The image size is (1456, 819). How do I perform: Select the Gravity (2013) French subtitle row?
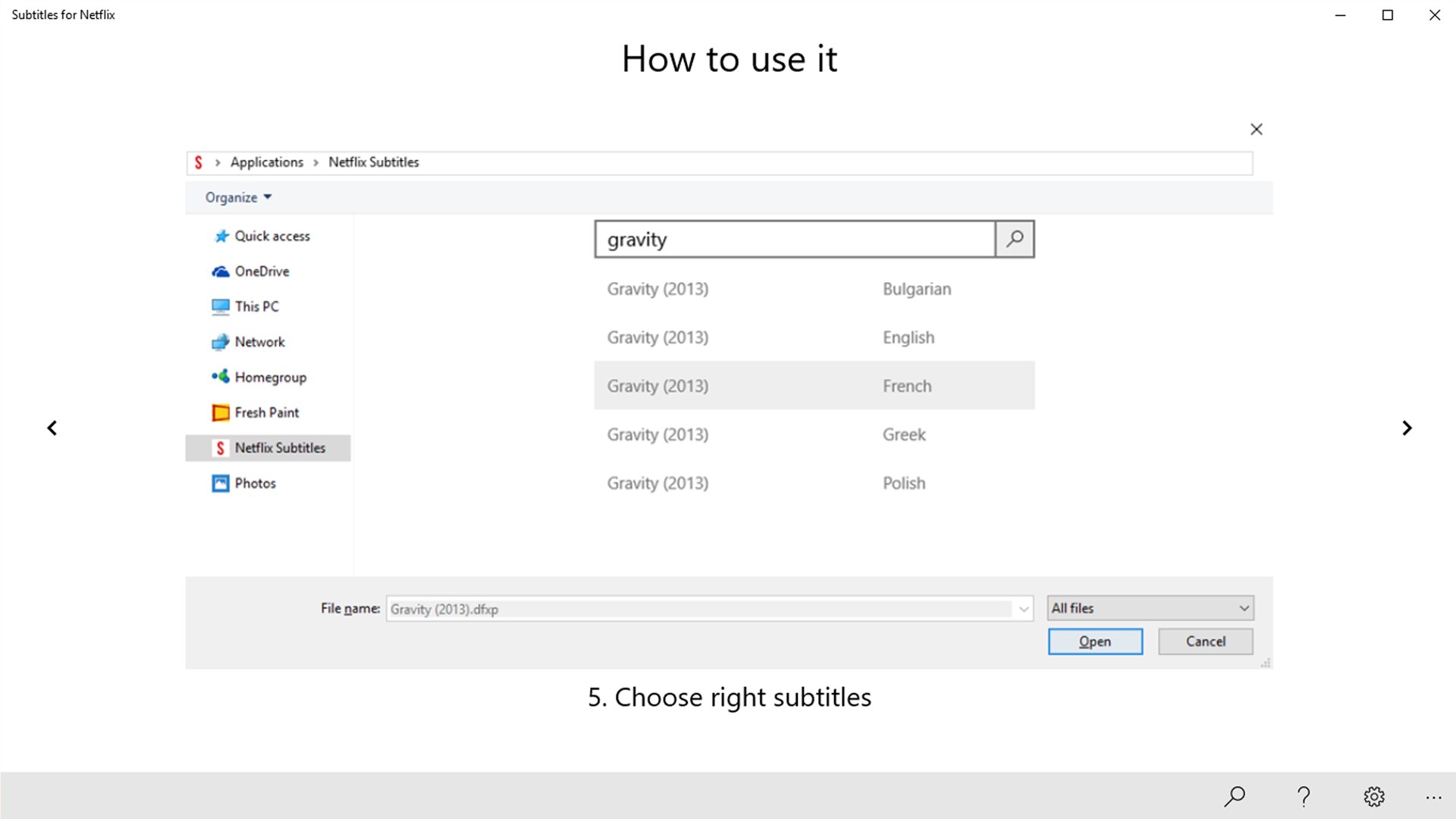coord(814,386)
